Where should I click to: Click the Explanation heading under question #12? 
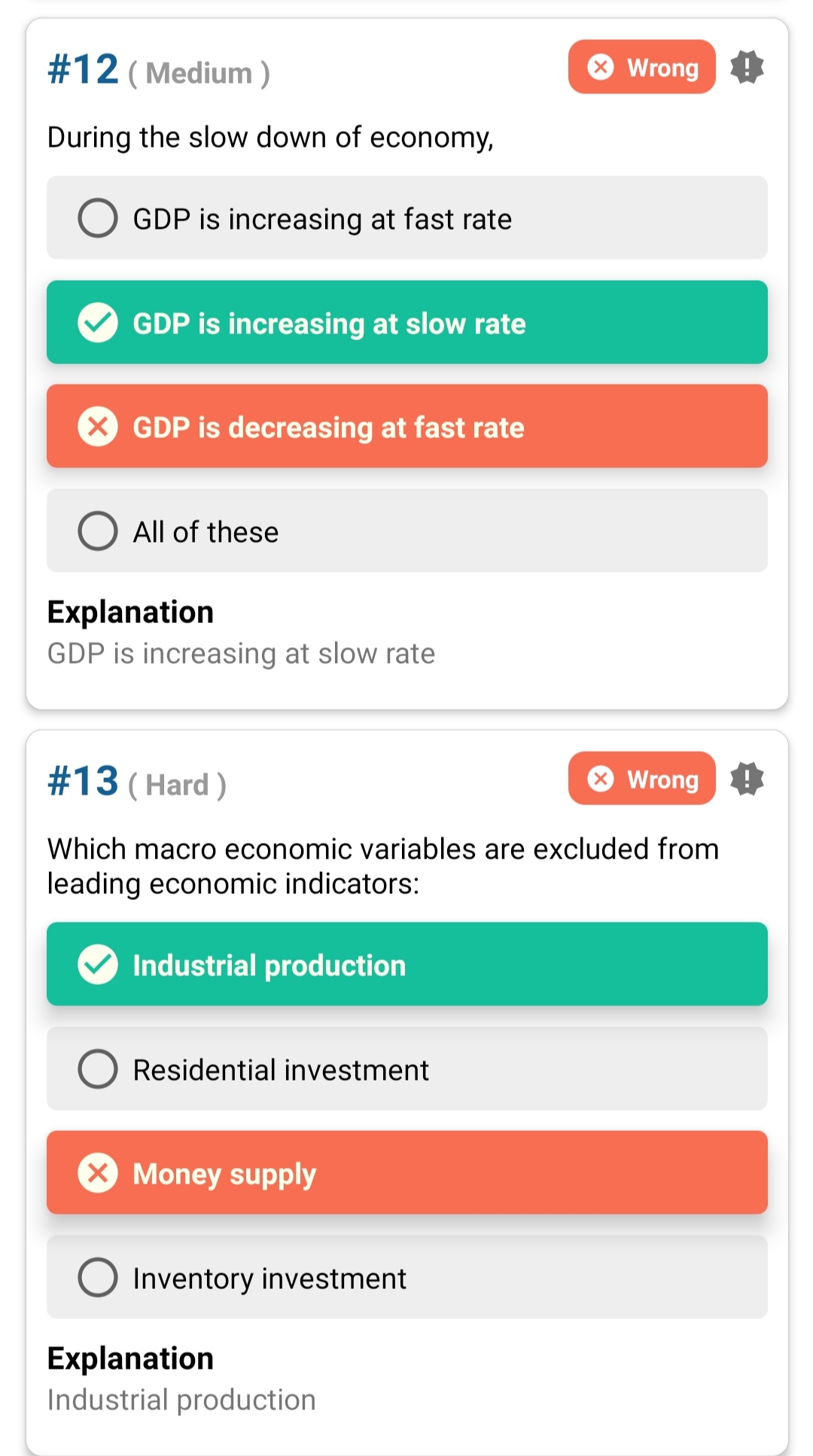coord(130,612)
